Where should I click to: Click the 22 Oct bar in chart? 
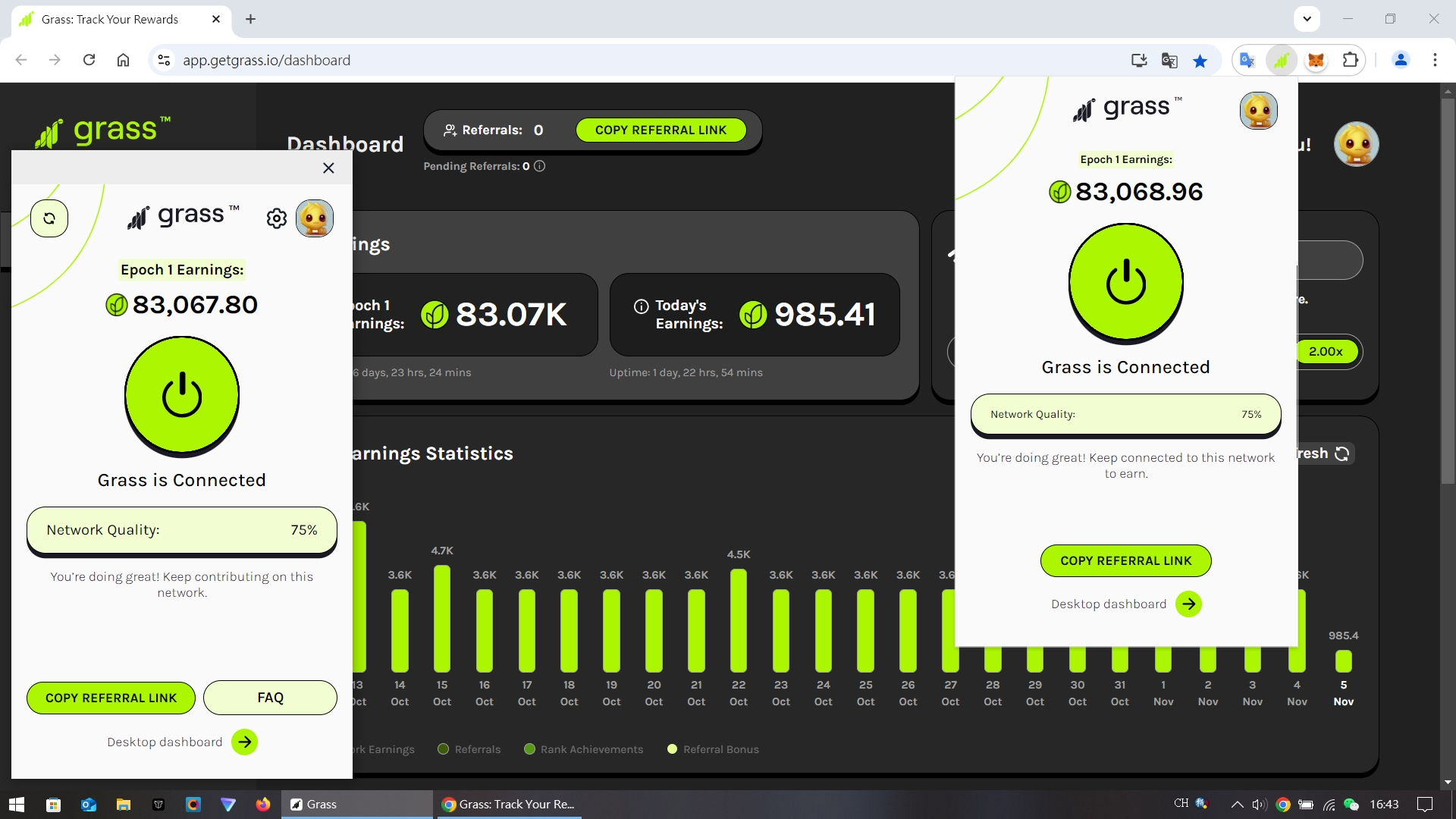click(x=739, y=620)
